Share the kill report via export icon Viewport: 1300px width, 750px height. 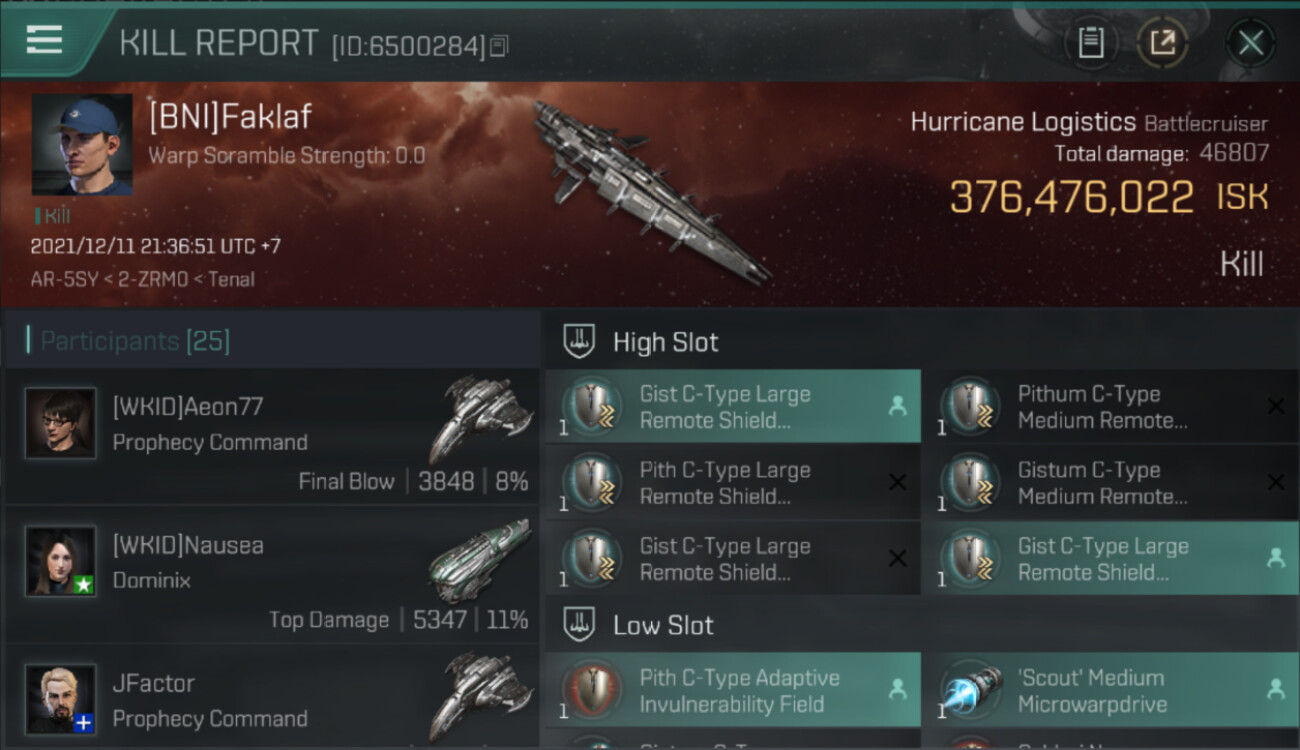1162,43
